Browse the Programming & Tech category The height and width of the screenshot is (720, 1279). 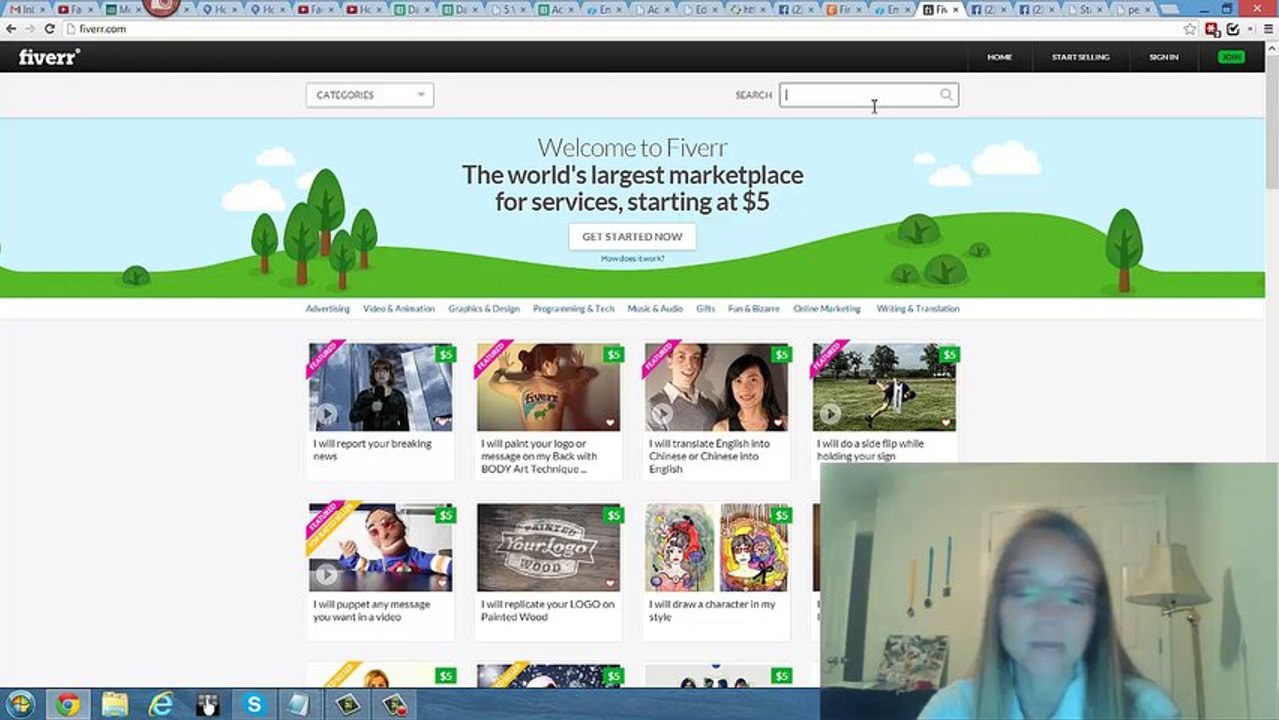[574, 309]
